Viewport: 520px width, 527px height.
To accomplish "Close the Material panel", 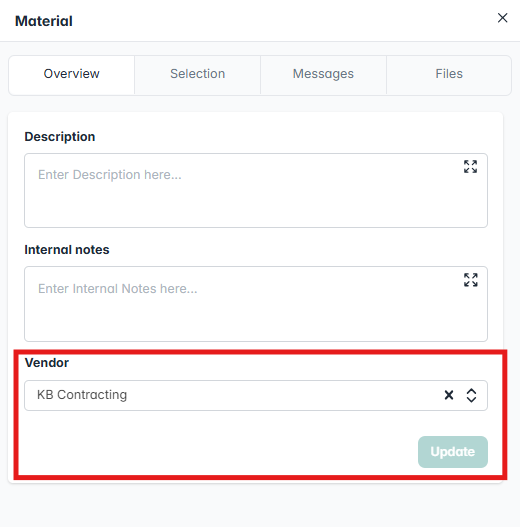I will click(x=503, y=18).
